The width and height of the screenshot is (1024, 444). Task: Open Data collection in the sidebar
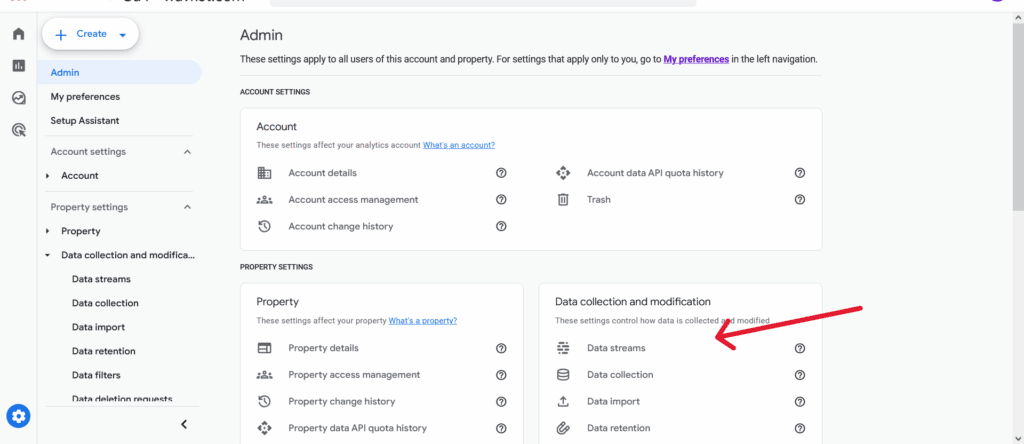point(105,303)
